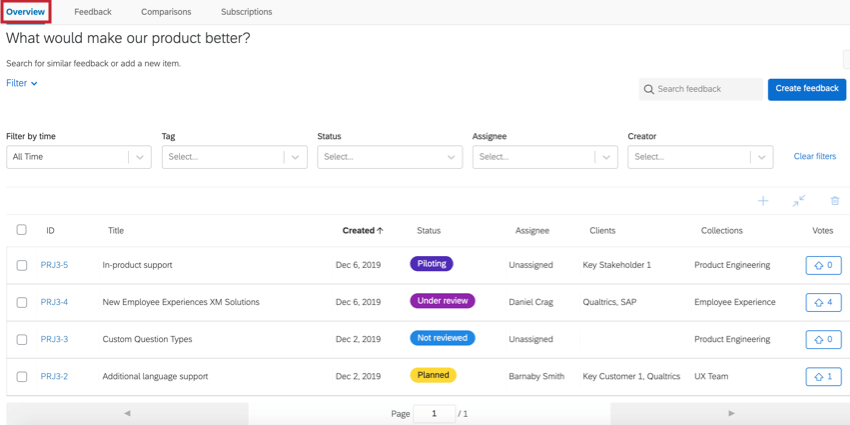Click 'New Employee Experiences XM Solutions' title

181,302
